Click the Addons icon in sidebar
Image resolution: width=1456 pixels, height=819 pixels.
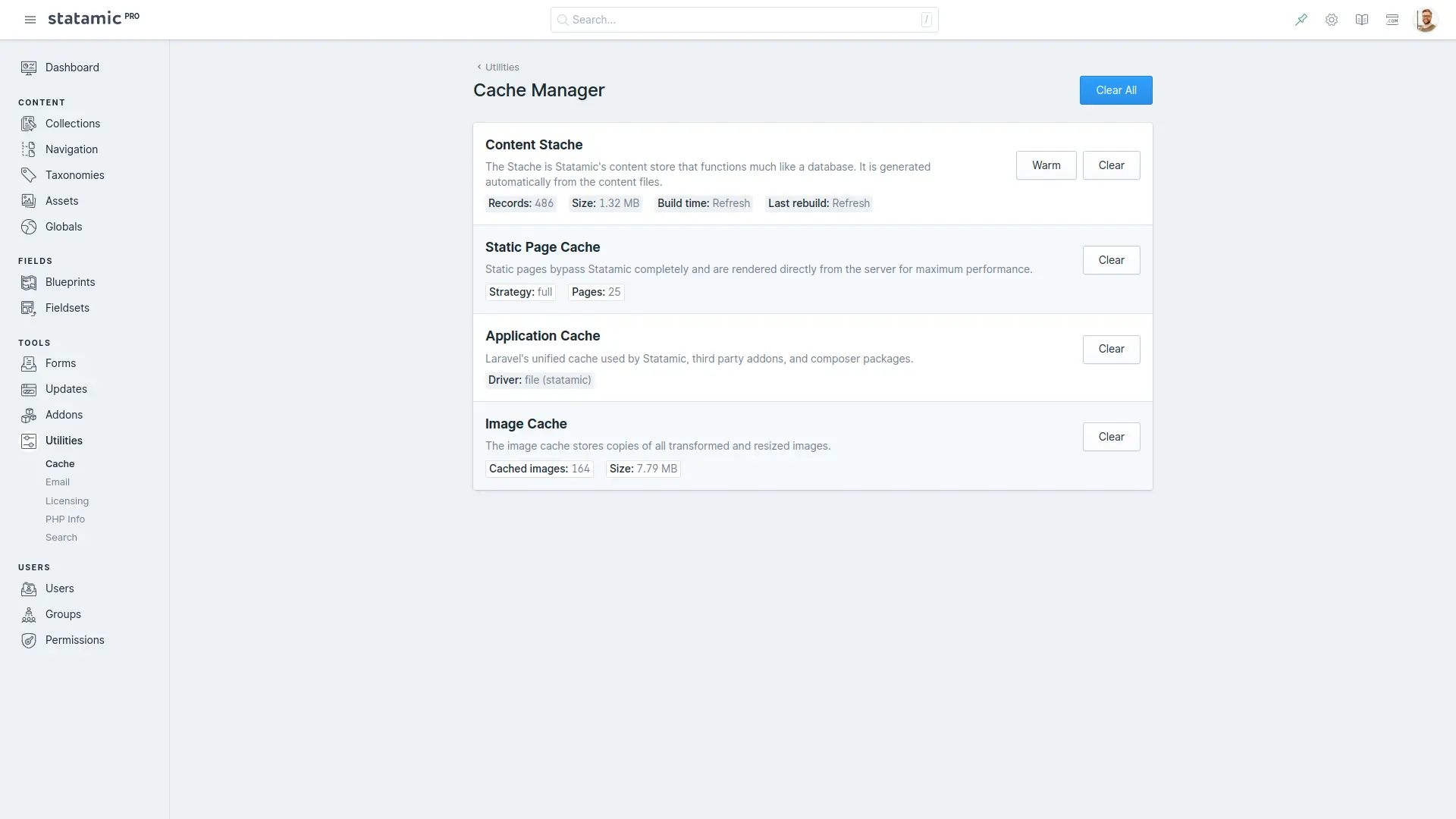pyautogui.click(x=28, y=414)
